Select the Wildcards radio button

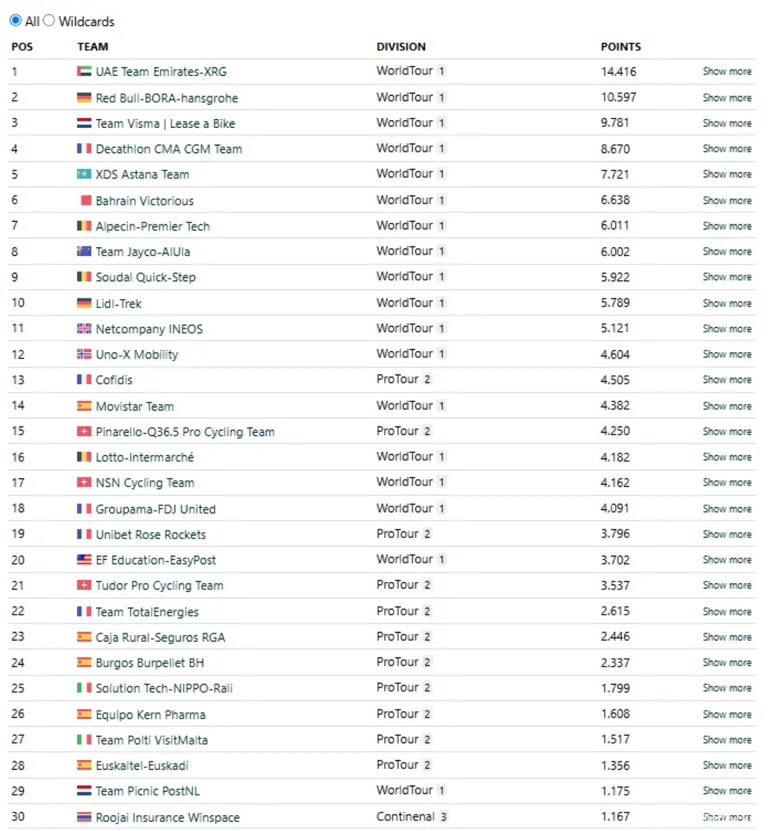[49, 21]
